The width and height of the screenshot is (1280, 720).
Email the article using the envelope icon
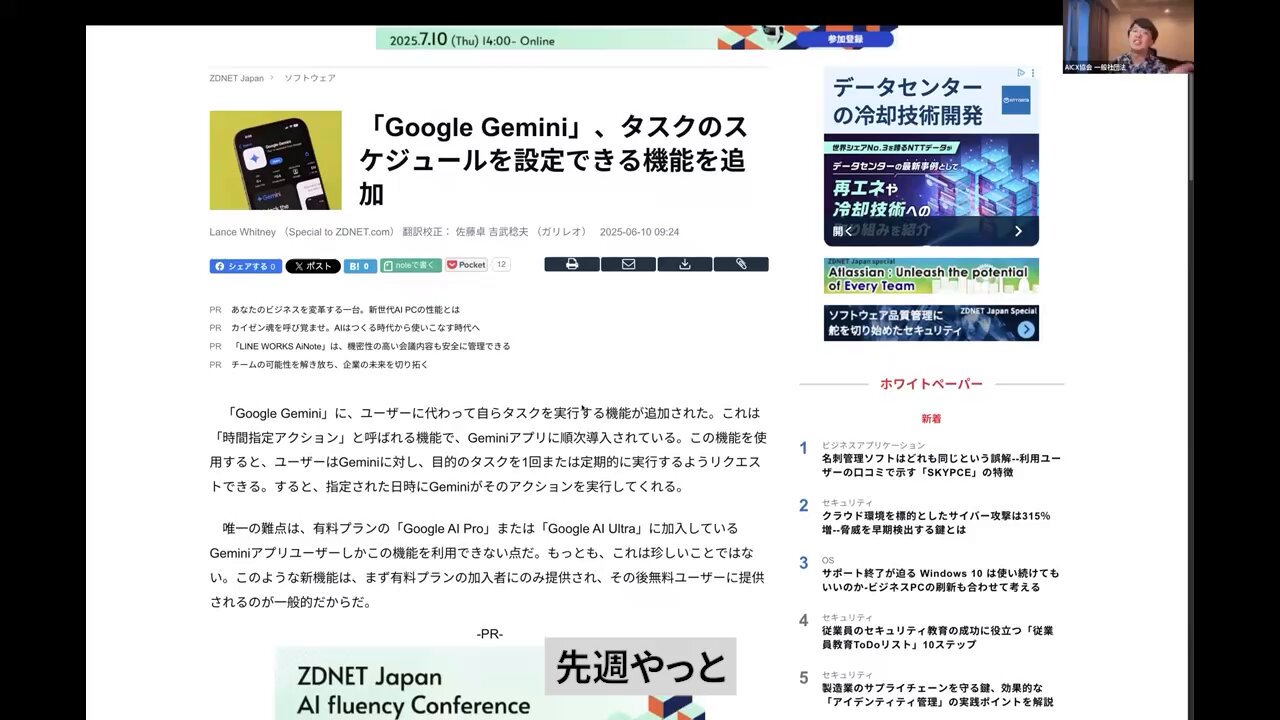pos(628,264)
